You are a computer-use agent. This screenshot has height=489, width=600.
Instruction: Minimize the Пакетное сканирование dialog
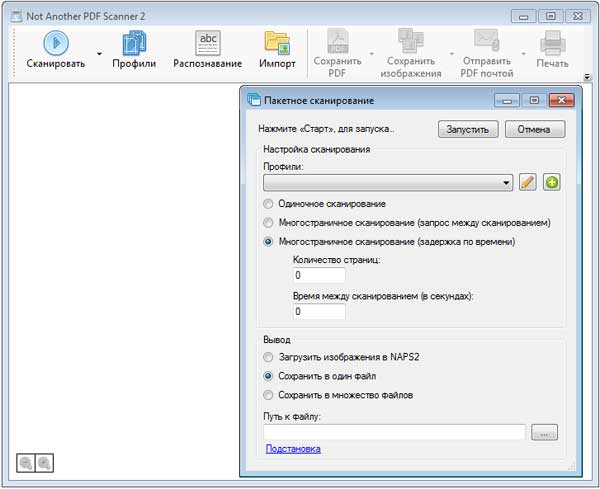pos(507,100)
